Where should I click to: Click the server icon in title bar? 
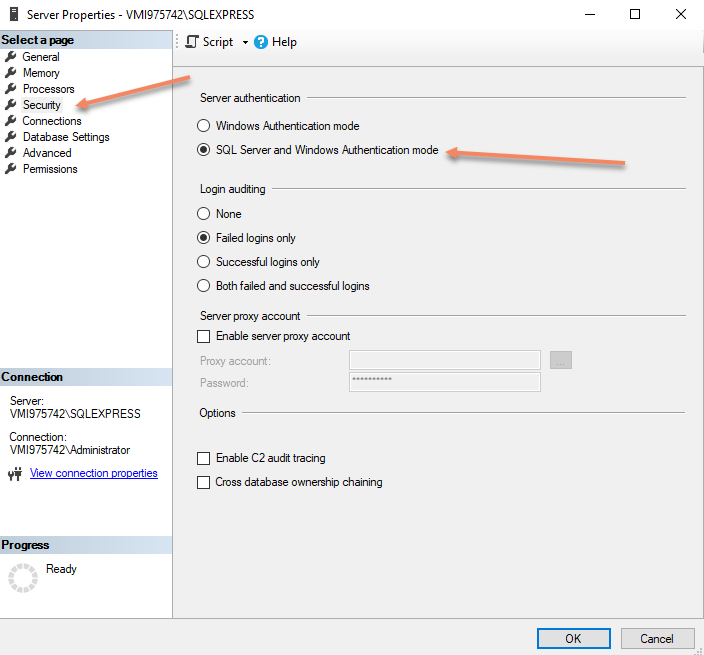(14, 14)
